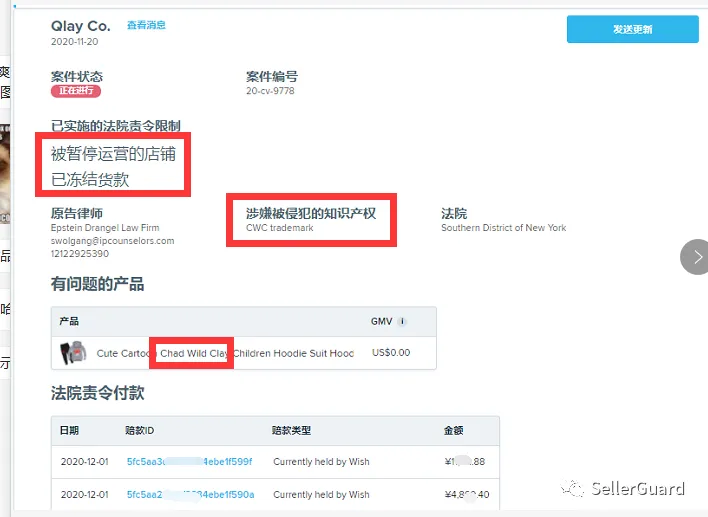This screenshot has width=708, height=517.
Task: Click the 赔款类型 column header
Action: coord(291,430)
